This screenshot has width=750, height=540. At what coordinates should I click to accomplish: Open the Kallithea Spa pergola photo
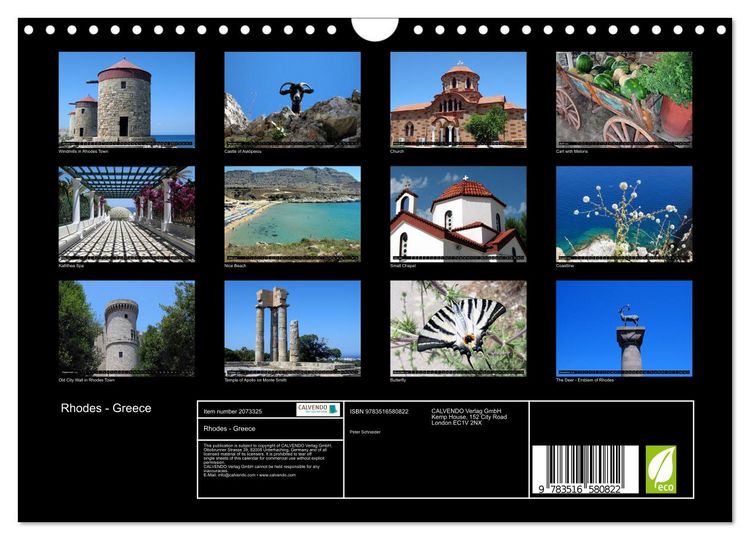coord(127,214)
